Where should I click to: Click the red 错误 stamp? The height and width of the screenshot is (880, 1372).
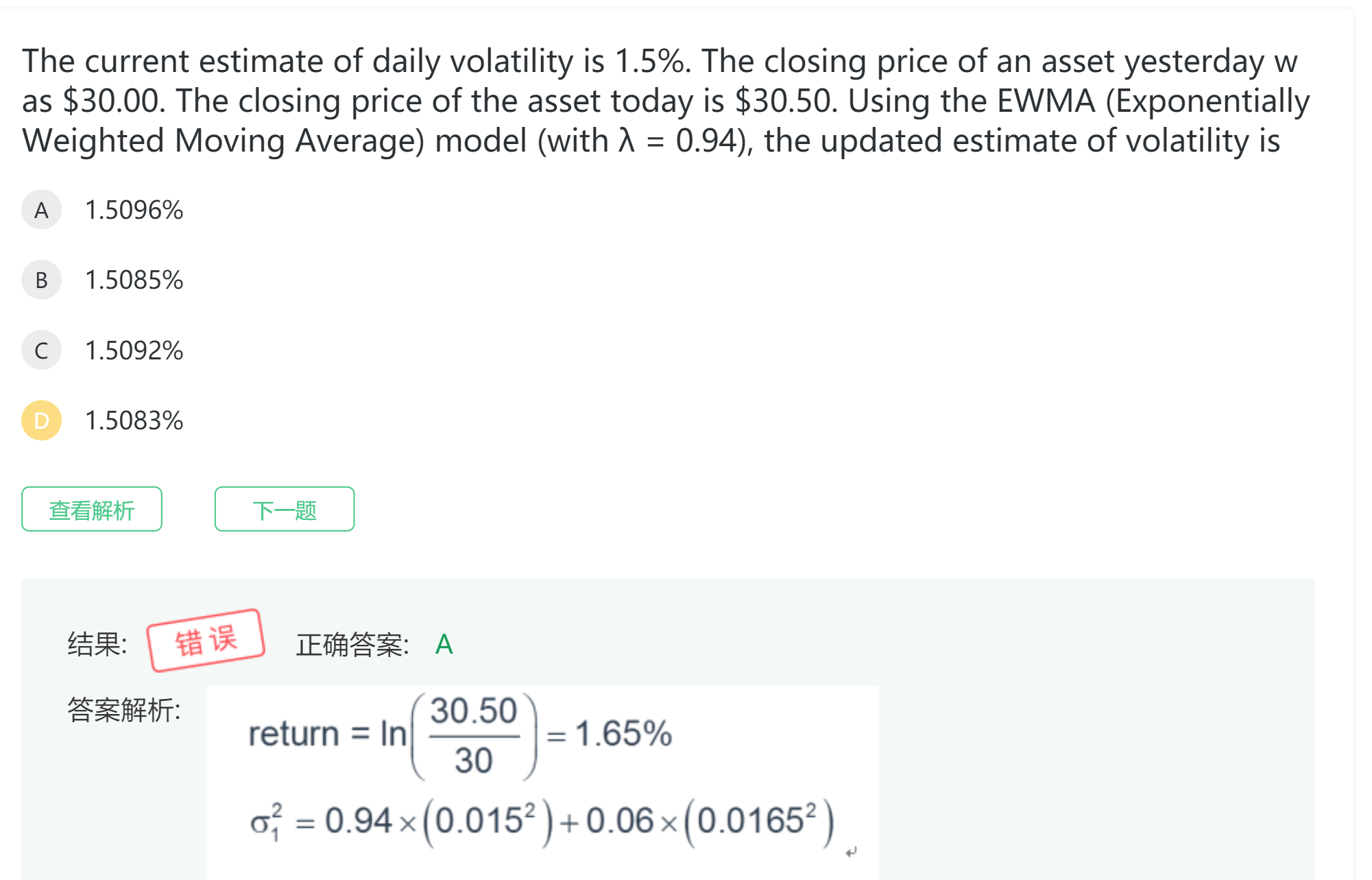tap(206, 641)
